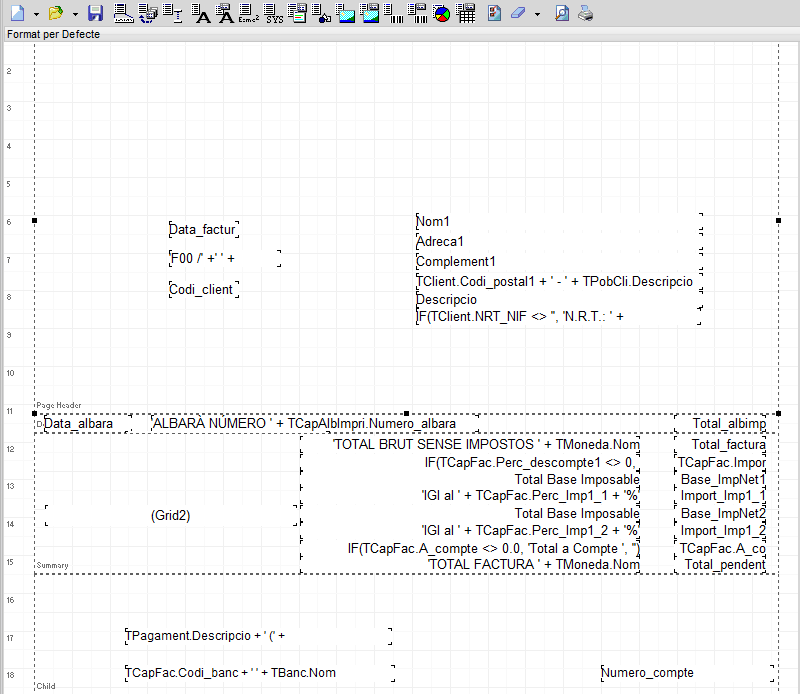Select the data-bound label A tool
The image size is (800, 694).
click(x=224, y=13)
